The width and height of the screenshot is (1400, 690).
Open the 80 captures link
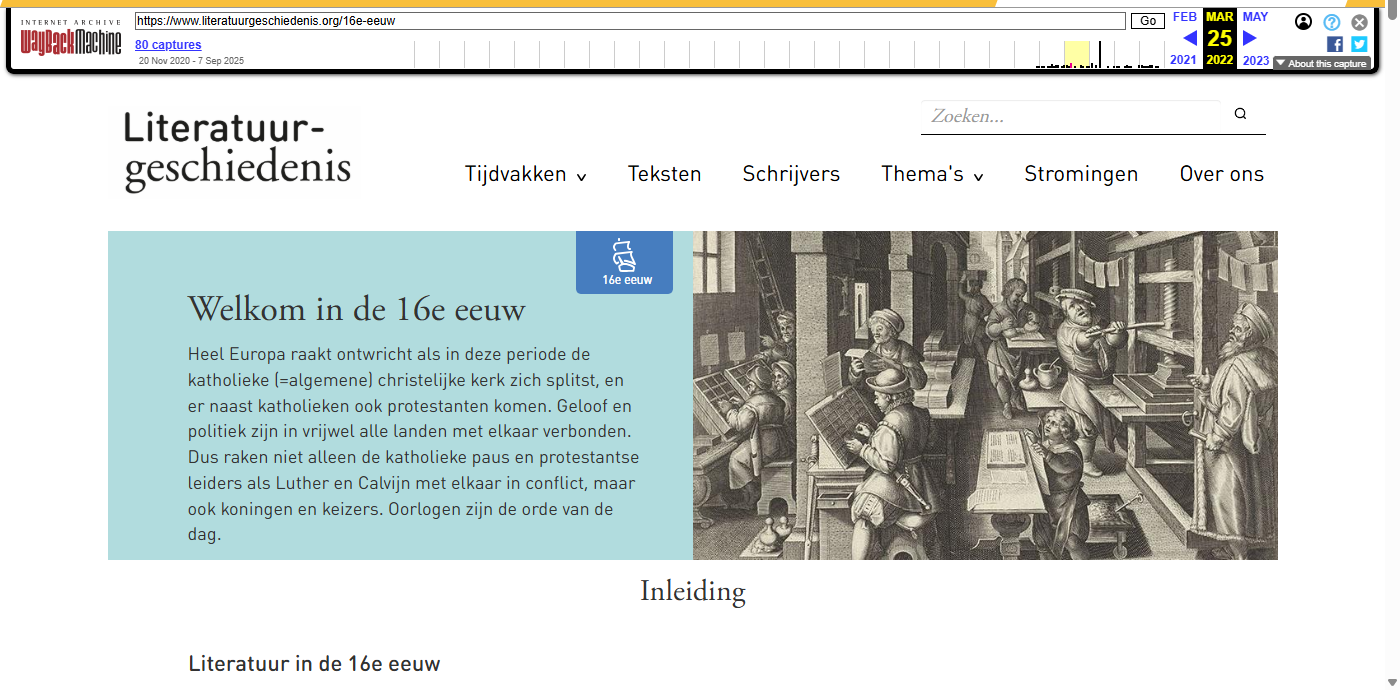click(168, 45)
